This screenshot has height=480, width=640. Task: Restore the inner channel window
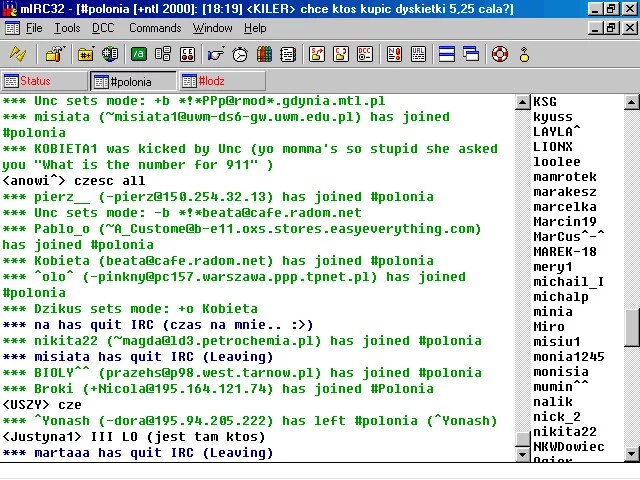pos(611,28)
